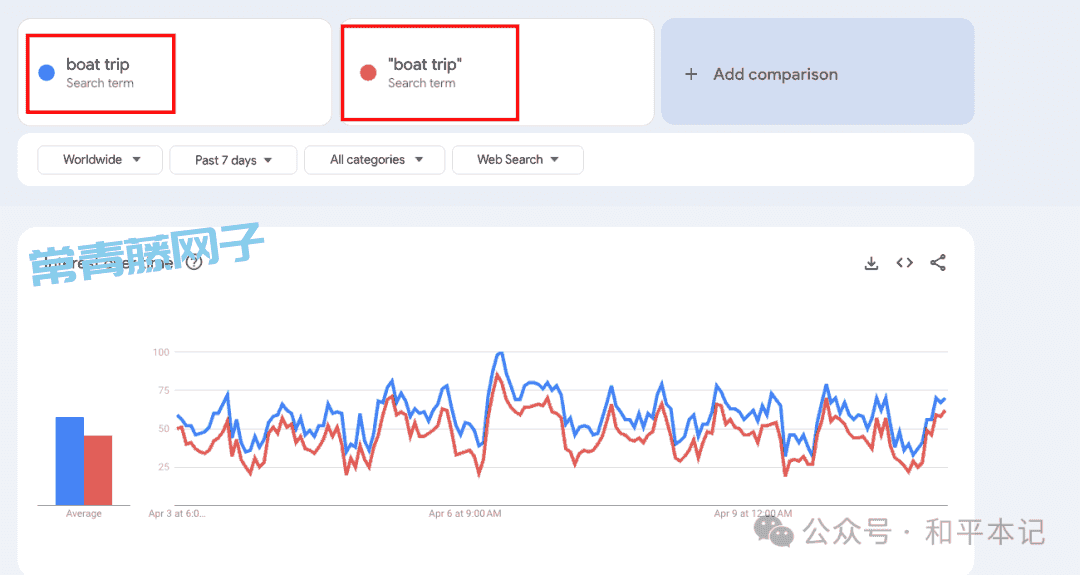Click the blue average bar
1080x575 pixels.
(x=70, y=461)
